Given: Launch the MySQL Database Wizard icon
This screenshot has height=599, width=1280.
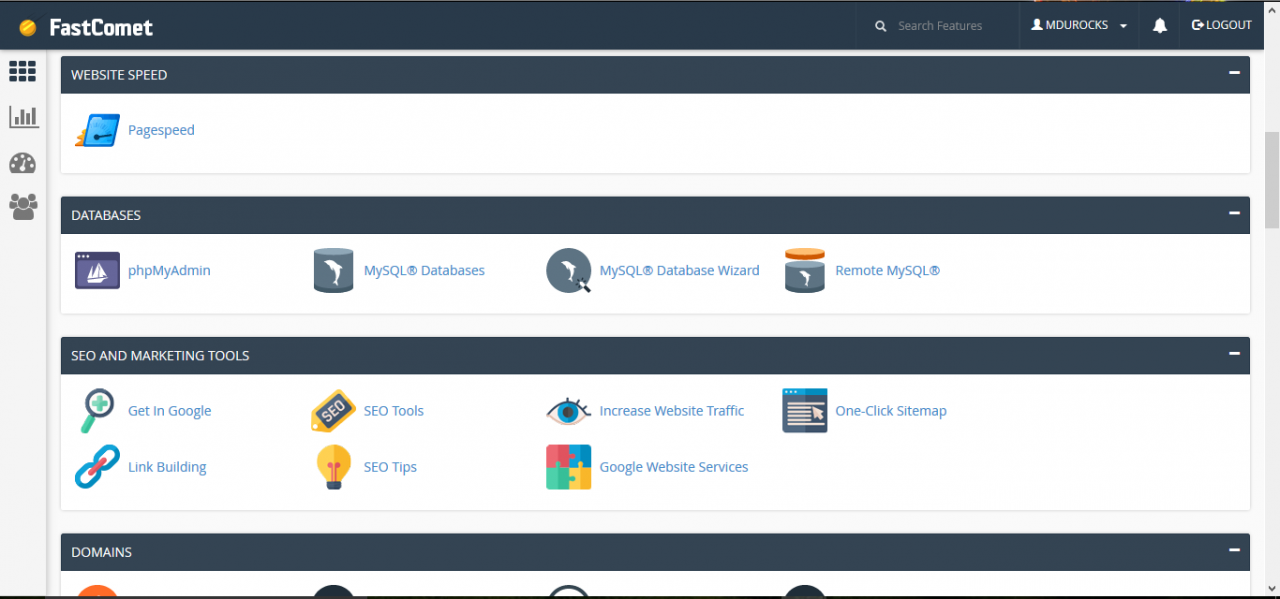Looking at the screenshot, I should [568, 271].
